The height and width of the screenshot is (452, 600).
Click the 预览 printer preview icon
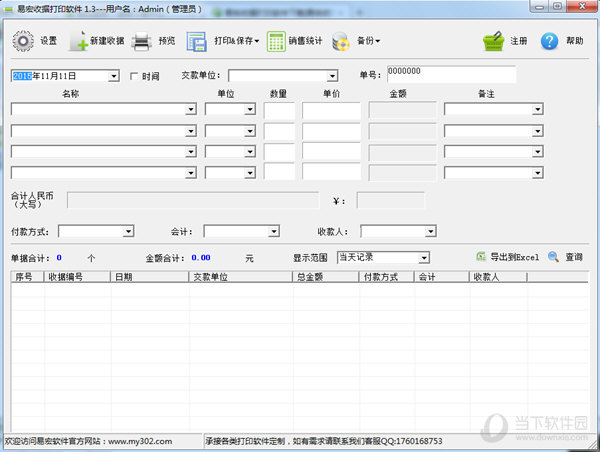click(142, 41)
